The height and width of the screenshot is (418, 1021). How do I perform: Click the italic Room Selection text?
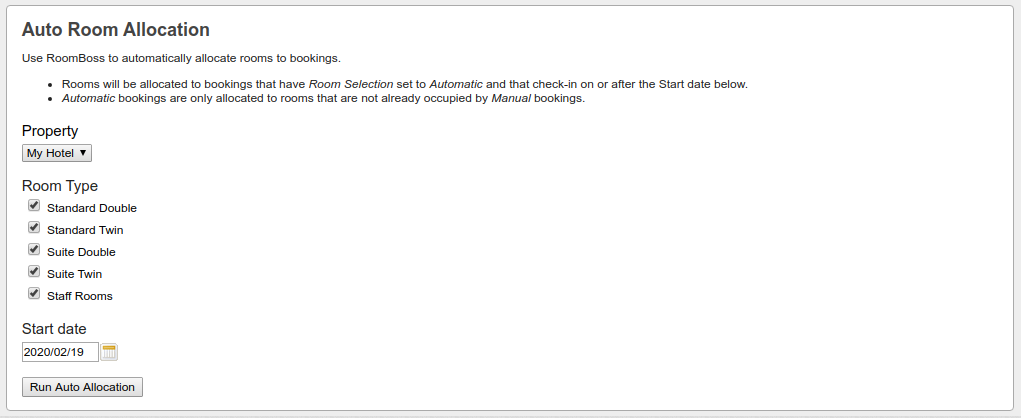tap(351, 84)
